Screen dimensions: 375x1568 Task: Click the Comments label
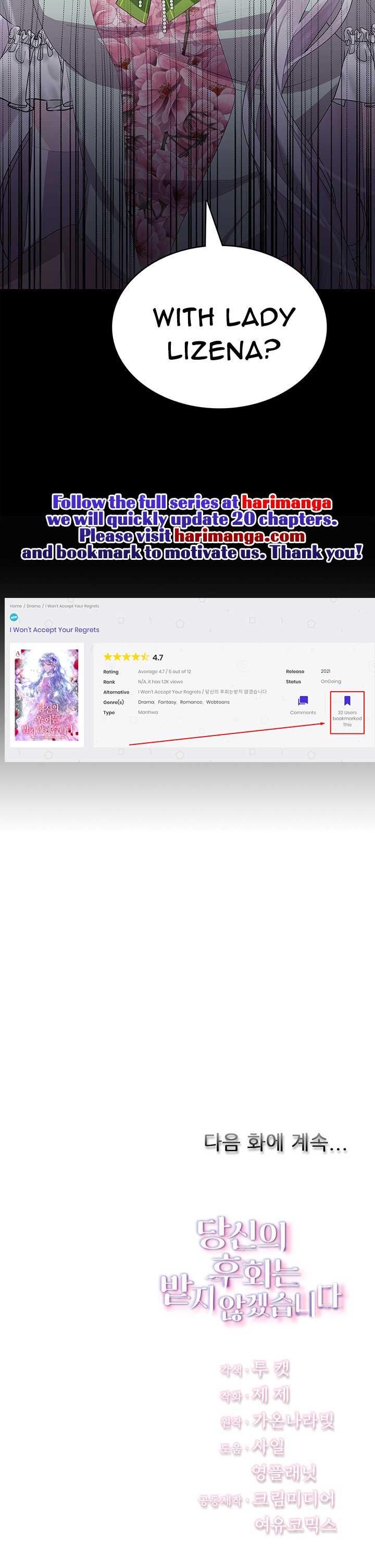(303, 712)
